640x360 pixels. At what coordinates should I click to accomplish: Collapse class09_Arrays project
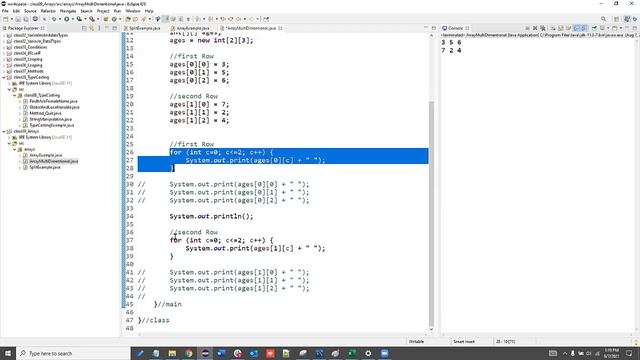(x=4, y=131)
